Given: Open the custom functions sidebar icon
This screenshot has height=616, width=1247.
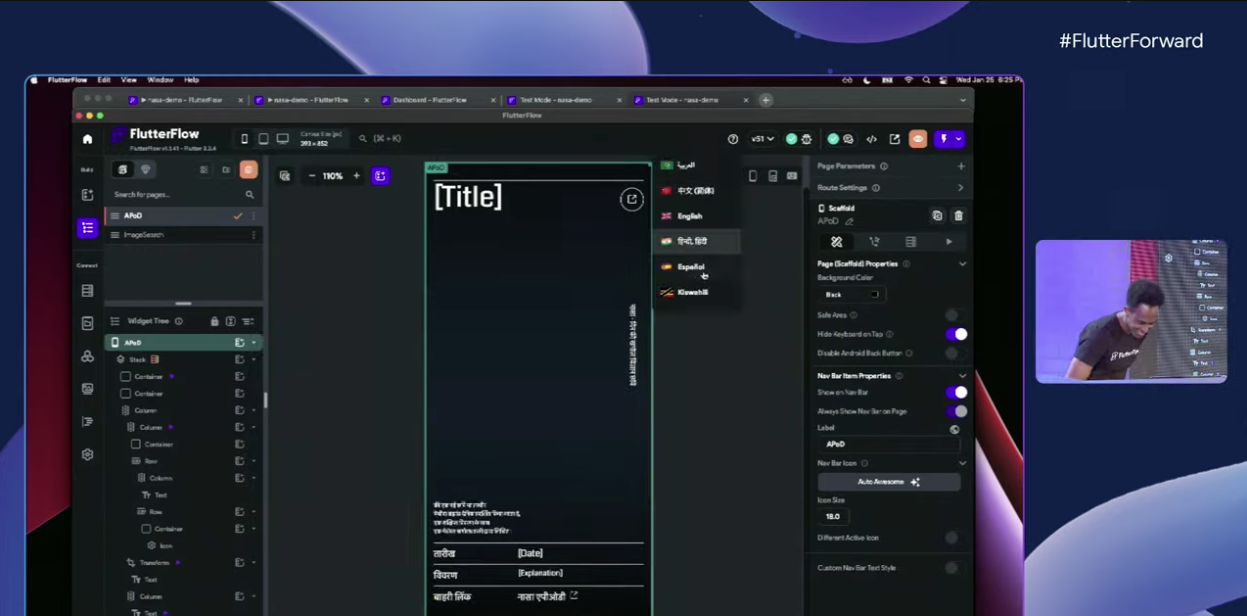Looking at the screenshot, I should (x=87, y=421).
